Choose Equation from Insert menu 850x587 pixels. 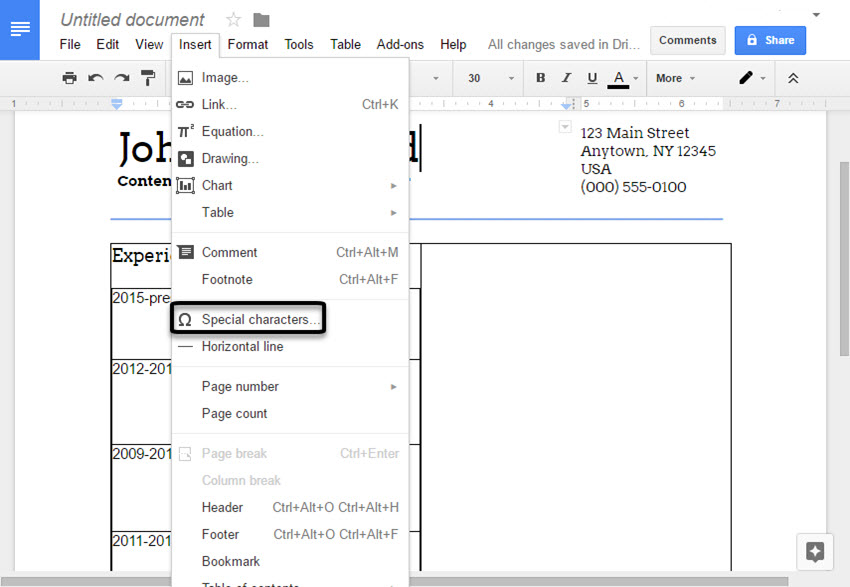click(290, 132)
